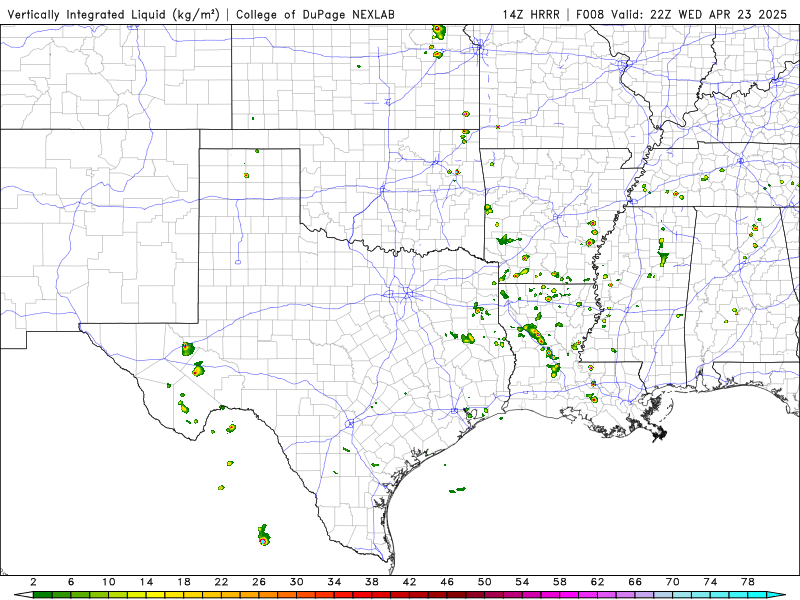Click the color scale label "62"
Image resolution: width=800 pixels, height=600 pixels.
(x=597, y=582)
